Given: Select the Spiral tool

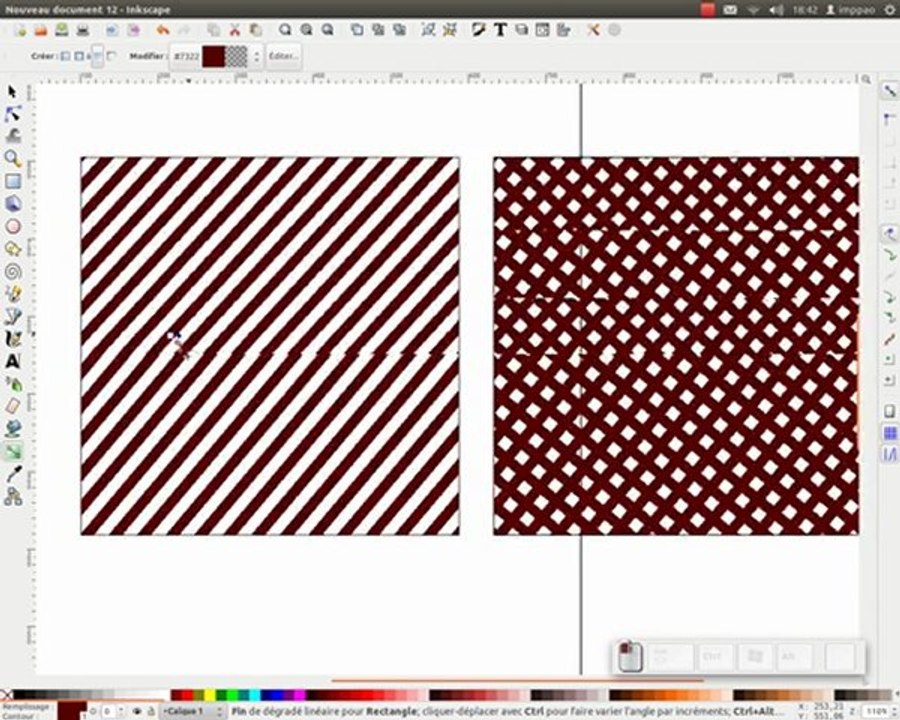Looking at the screenshot, I should click(13, 272).
